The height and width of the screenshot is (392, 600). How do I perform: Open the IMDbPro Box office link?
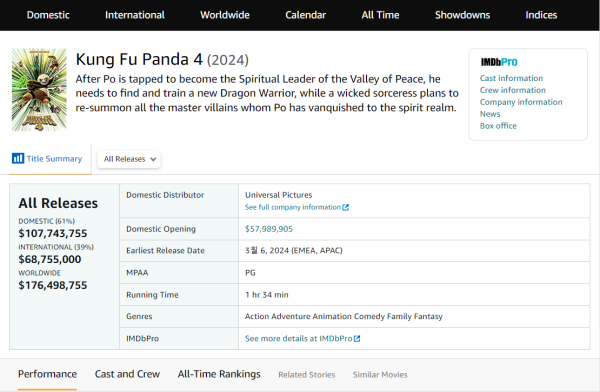pos(498,126)
